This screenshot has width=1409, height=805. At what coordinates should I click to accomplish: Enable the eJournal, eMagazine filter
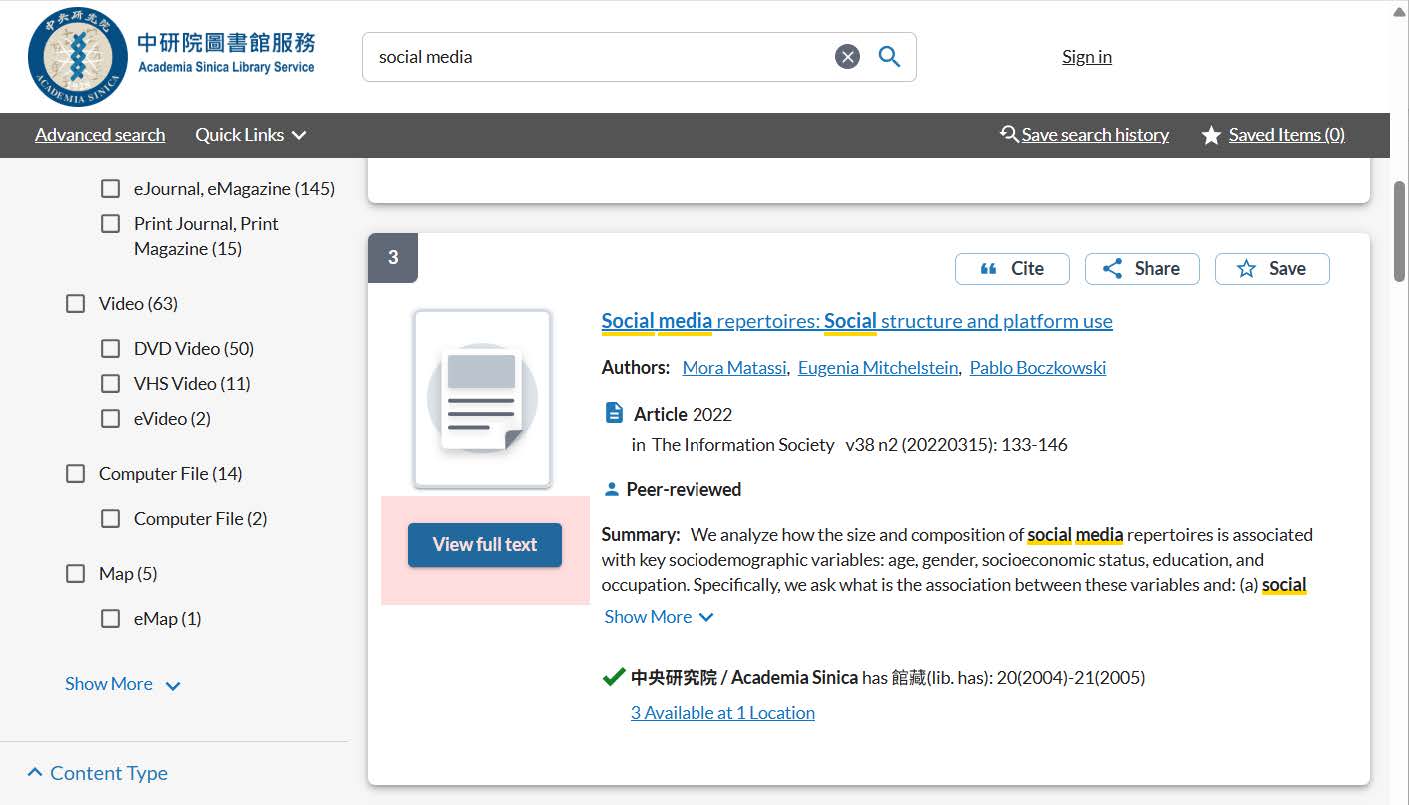pyautogui.click(x=111, y=189)
